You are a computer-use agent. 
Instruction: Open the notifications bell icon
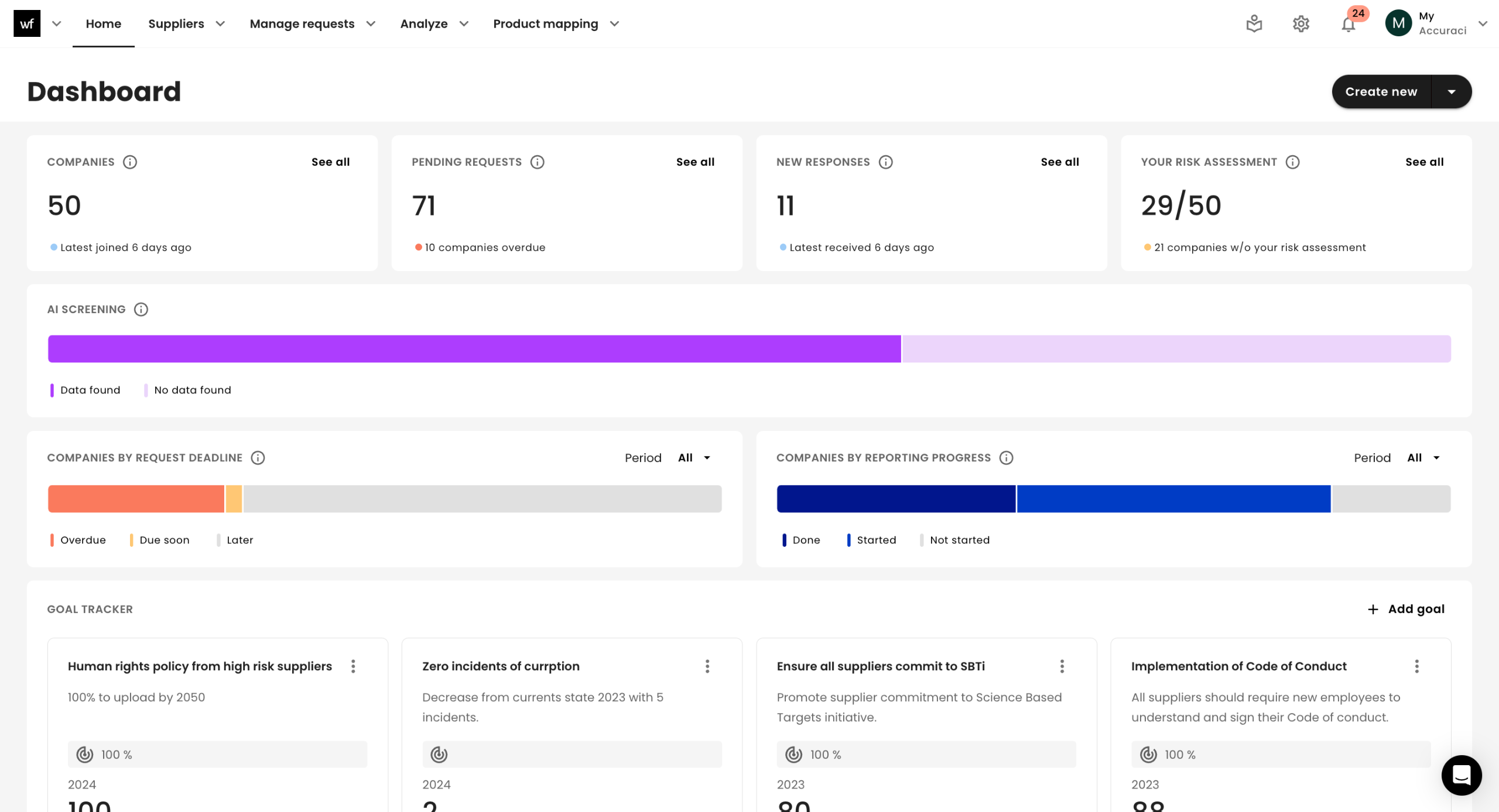tap(1349, 25)
